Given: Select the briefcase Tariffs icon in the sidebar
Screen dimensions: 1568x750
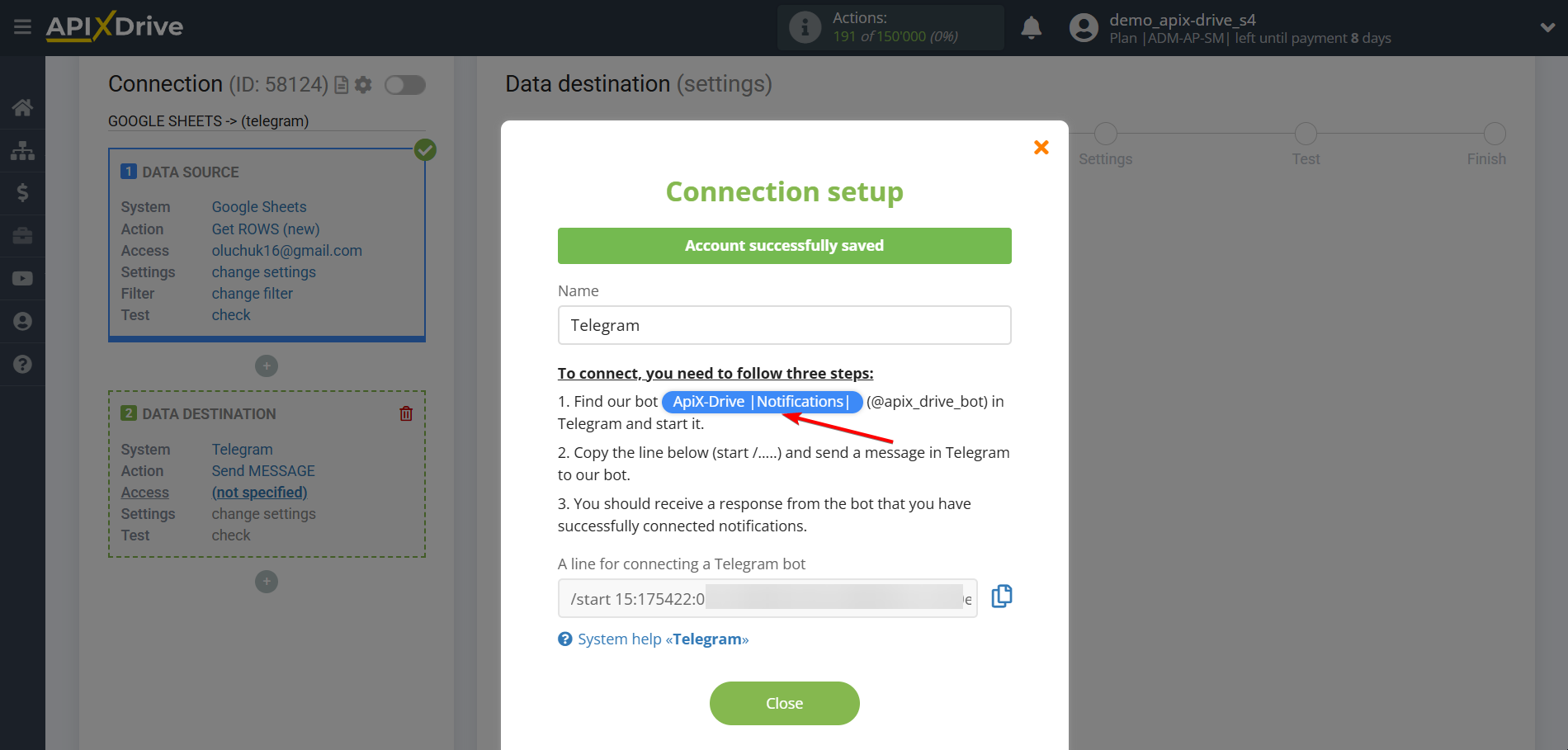Looking at the screenshot, I should pyautogui.click(x=22, y=236).
